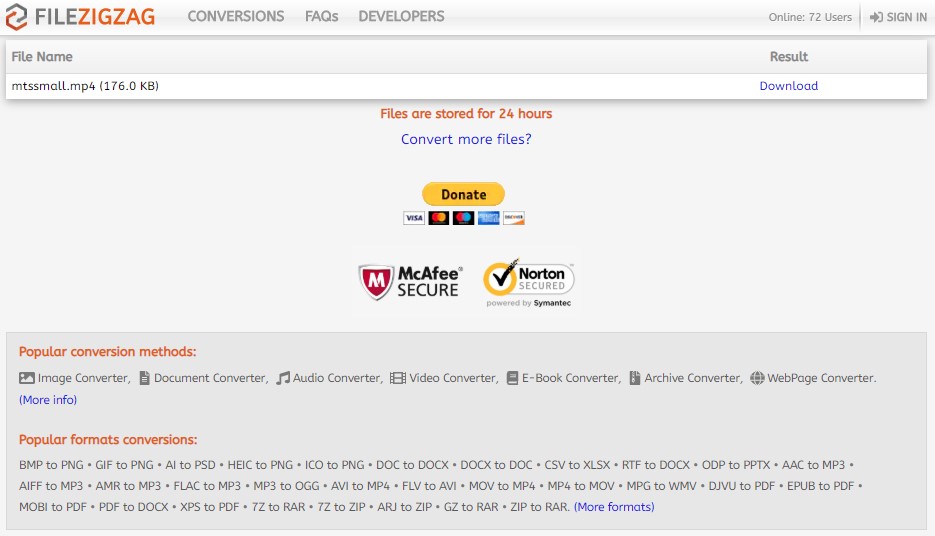
Task: Click the ZIP to RAR text
Action: coord(540,507)
